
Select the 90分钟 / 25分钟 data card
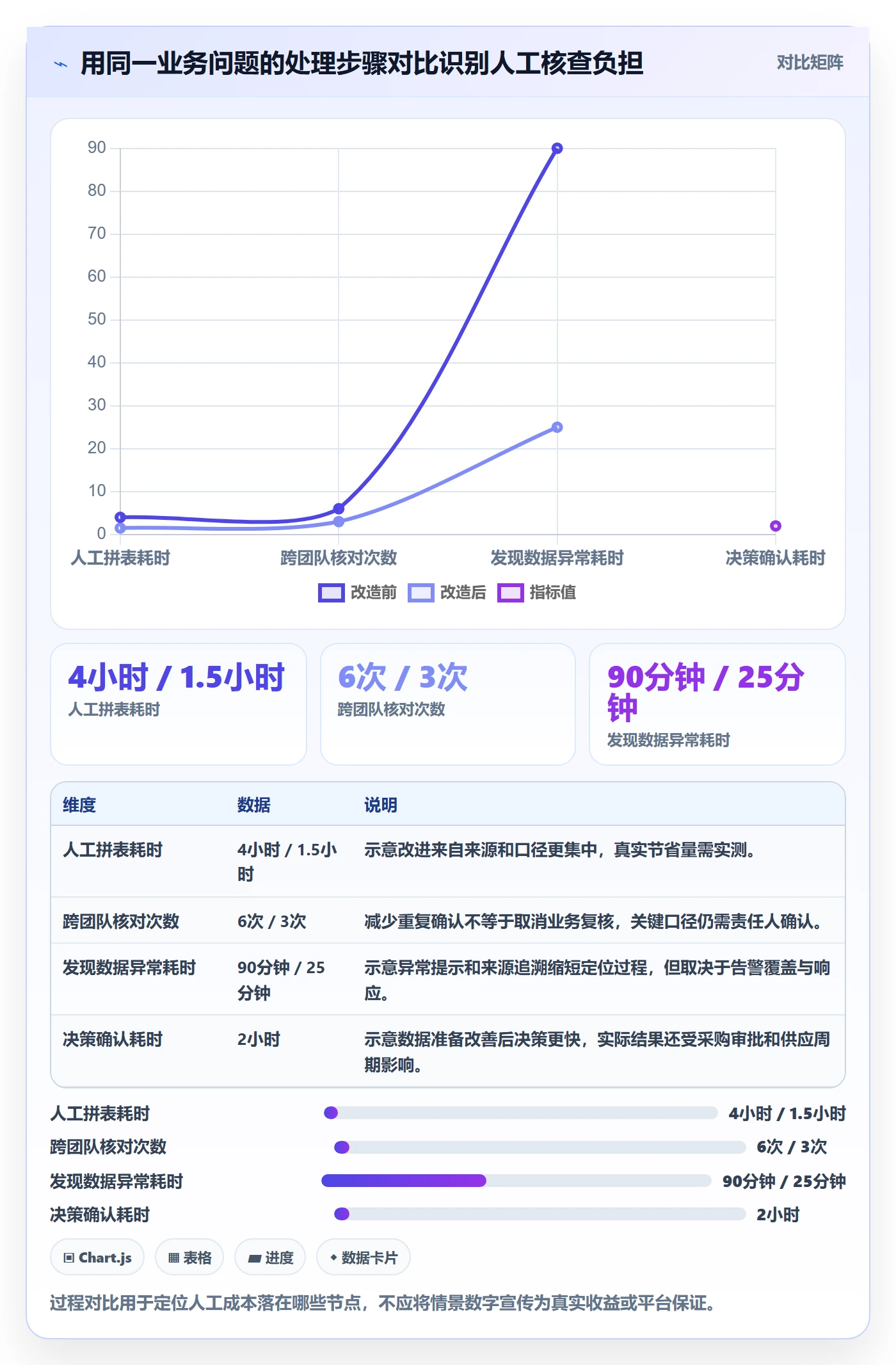[717, 704]
